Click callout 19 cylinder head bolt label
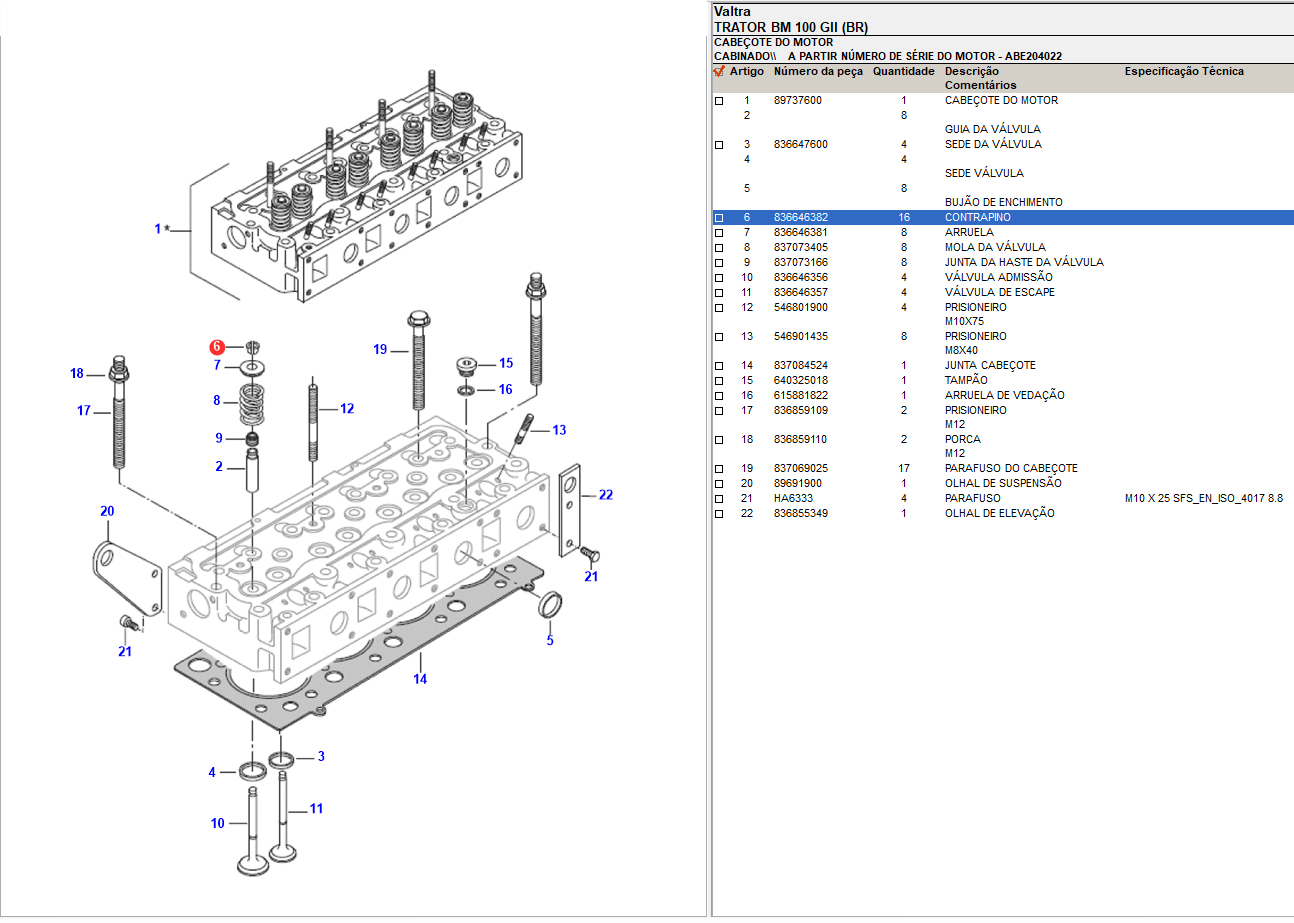 (380, 349)
